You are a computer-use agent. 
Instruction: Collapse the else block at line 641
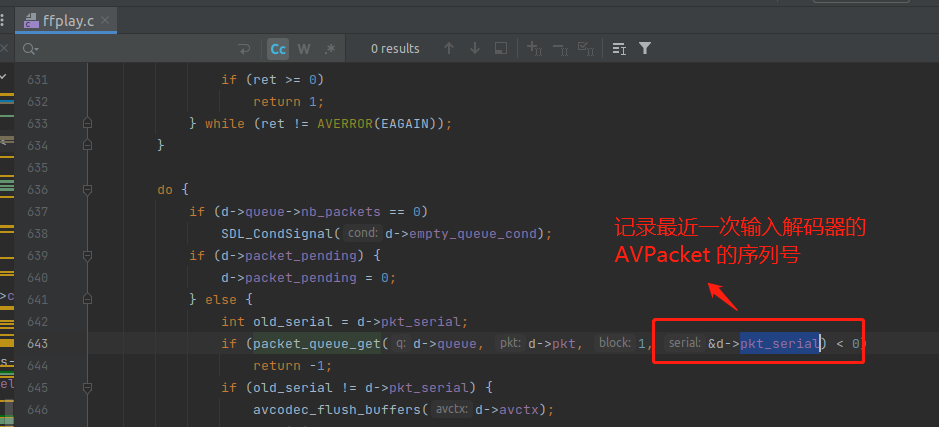(88, 299)
